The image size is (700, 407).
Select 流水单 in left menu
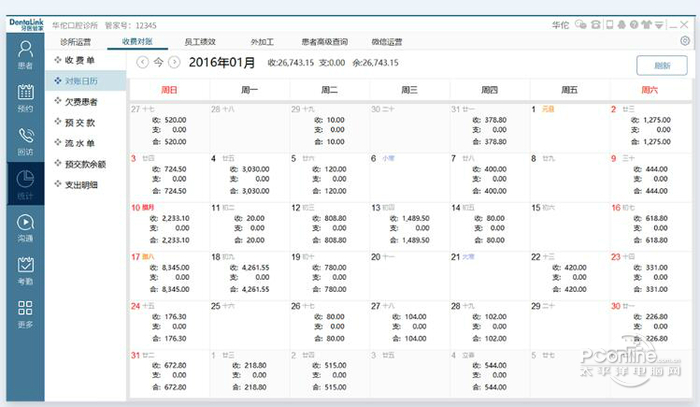[86, 143]
